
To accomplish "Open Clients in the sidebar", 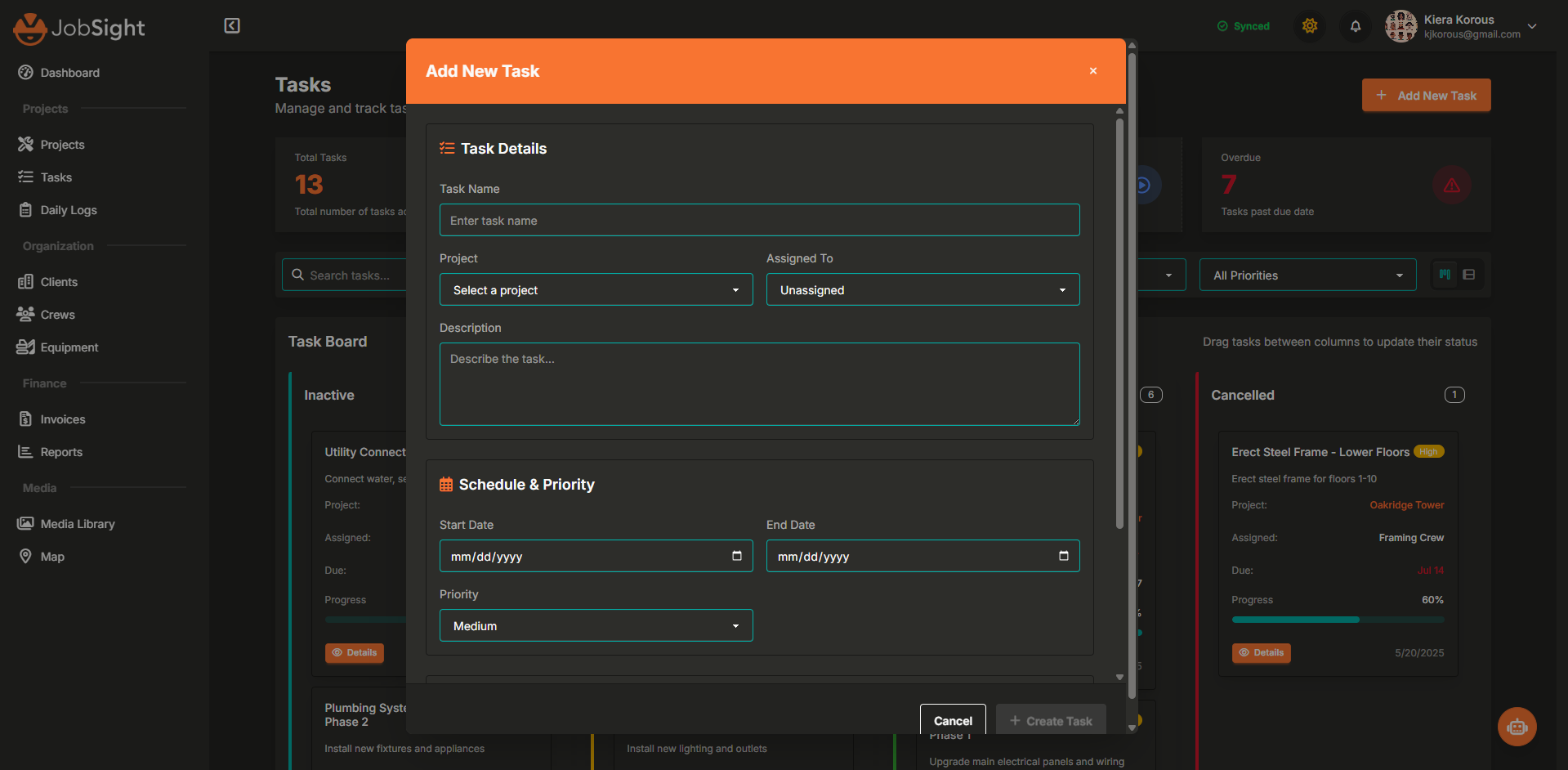I will point(59,282).
